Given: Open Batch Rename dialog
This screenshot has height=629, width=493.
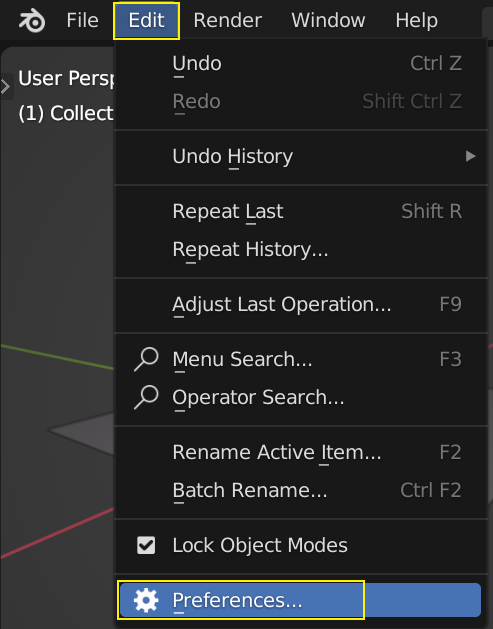Looking at the screenshot, I should 301,490.
